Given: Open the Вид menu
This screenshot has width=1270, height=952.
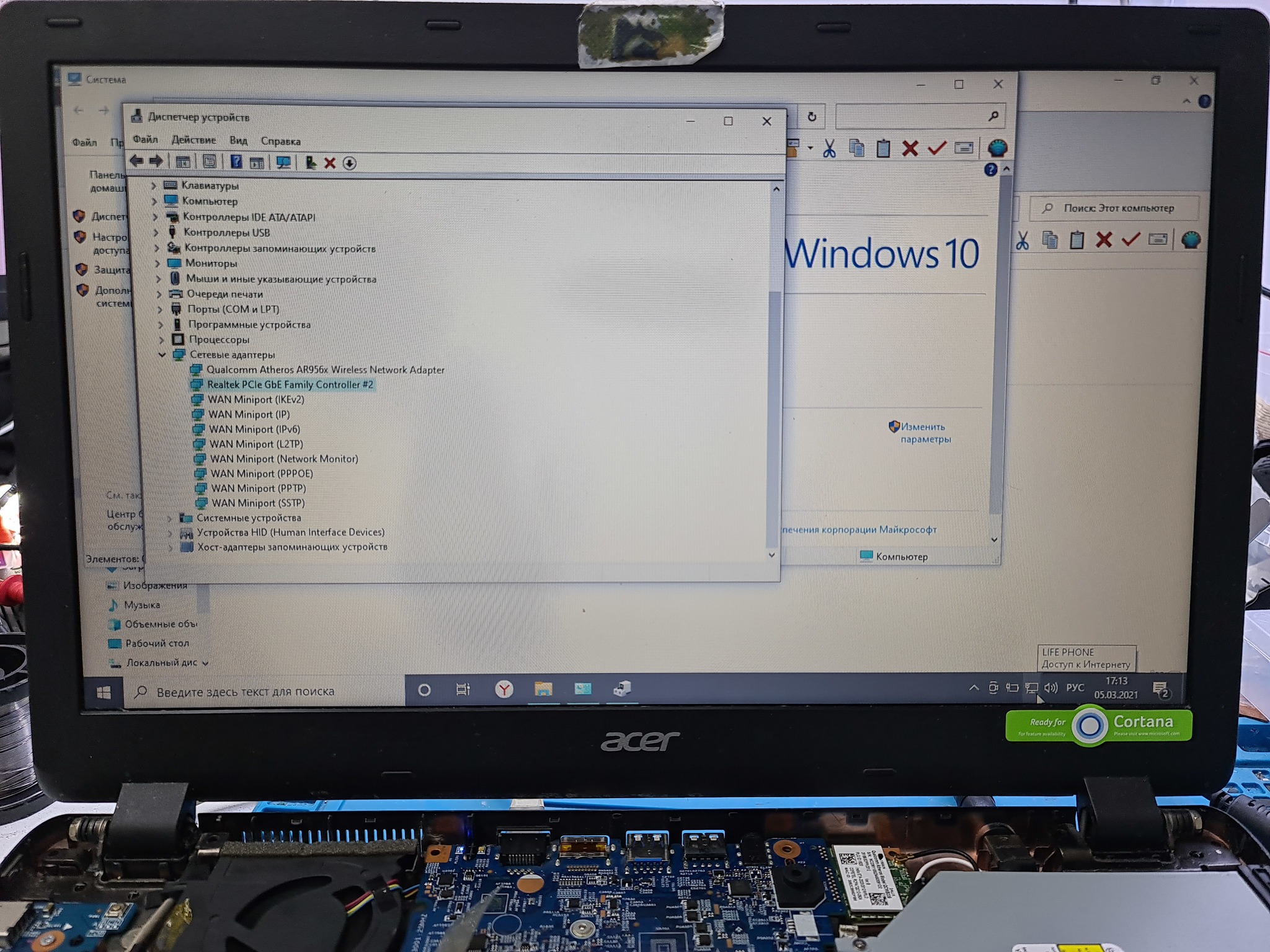Looking at the screenshot, I should 238,141.
